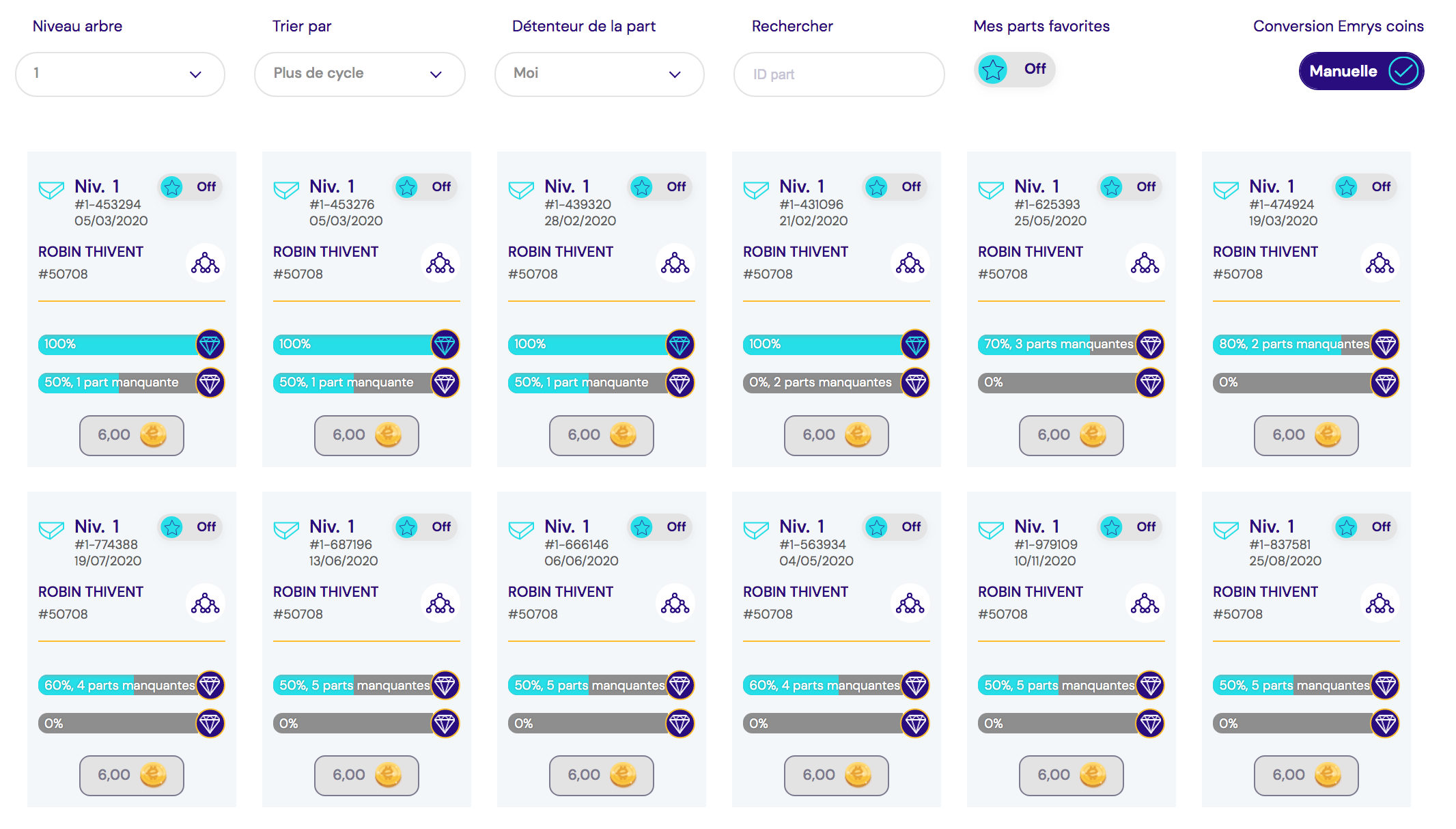The image size is (1456, 829).
Task: Click the ID part search field
Action: 839,74
